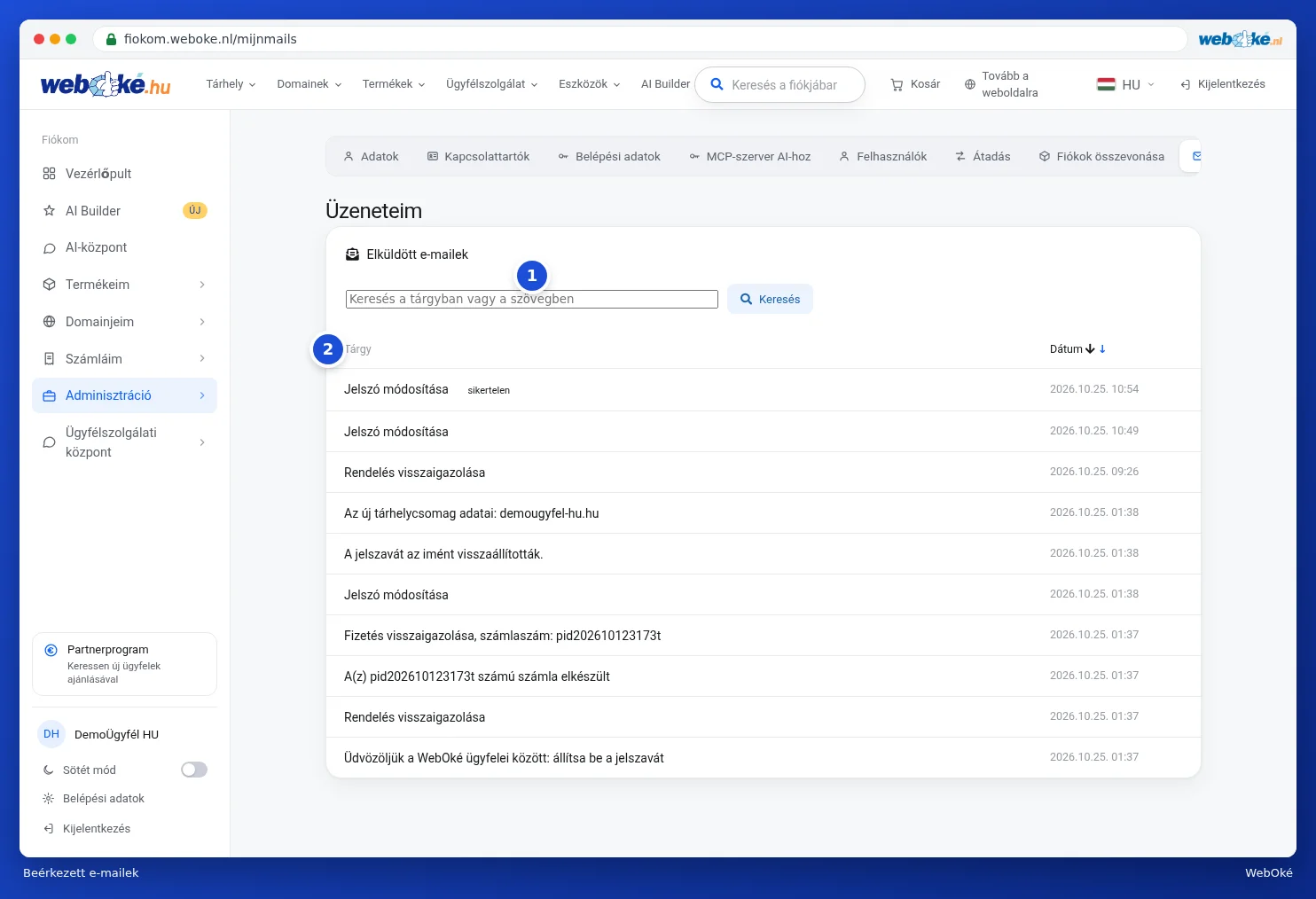Click the Számláim document icon
Image resolution: width=1316 pixels, height=899 pixels.
click(49, 359)
